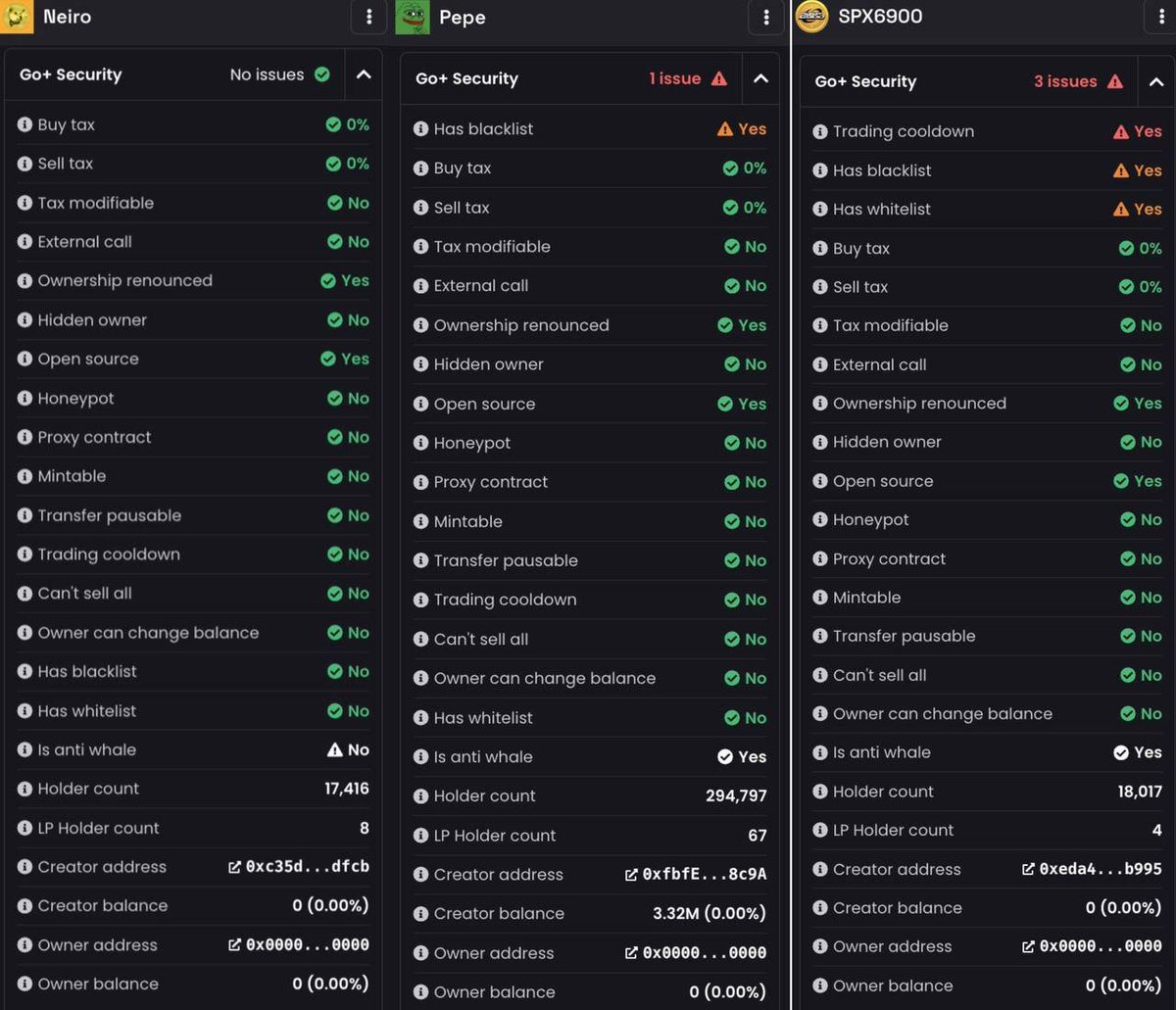Image resolution: width=1176 pixels, height=1010 pixels.
Task: Click info icon beside Neiro Honeypot
Action: pyautogui.click(x=24, y=399)
